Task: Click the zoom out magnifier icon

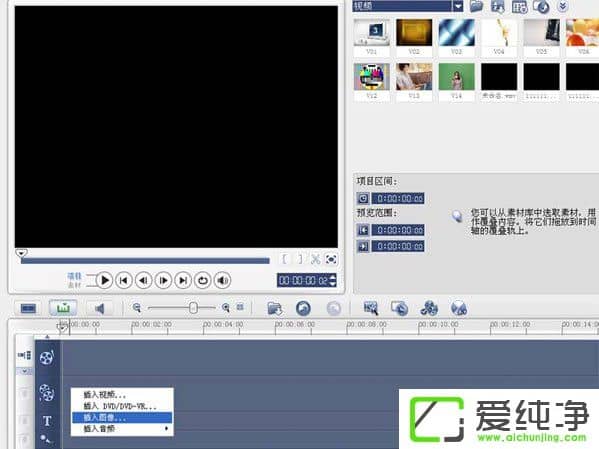Action: click(136, 308)
